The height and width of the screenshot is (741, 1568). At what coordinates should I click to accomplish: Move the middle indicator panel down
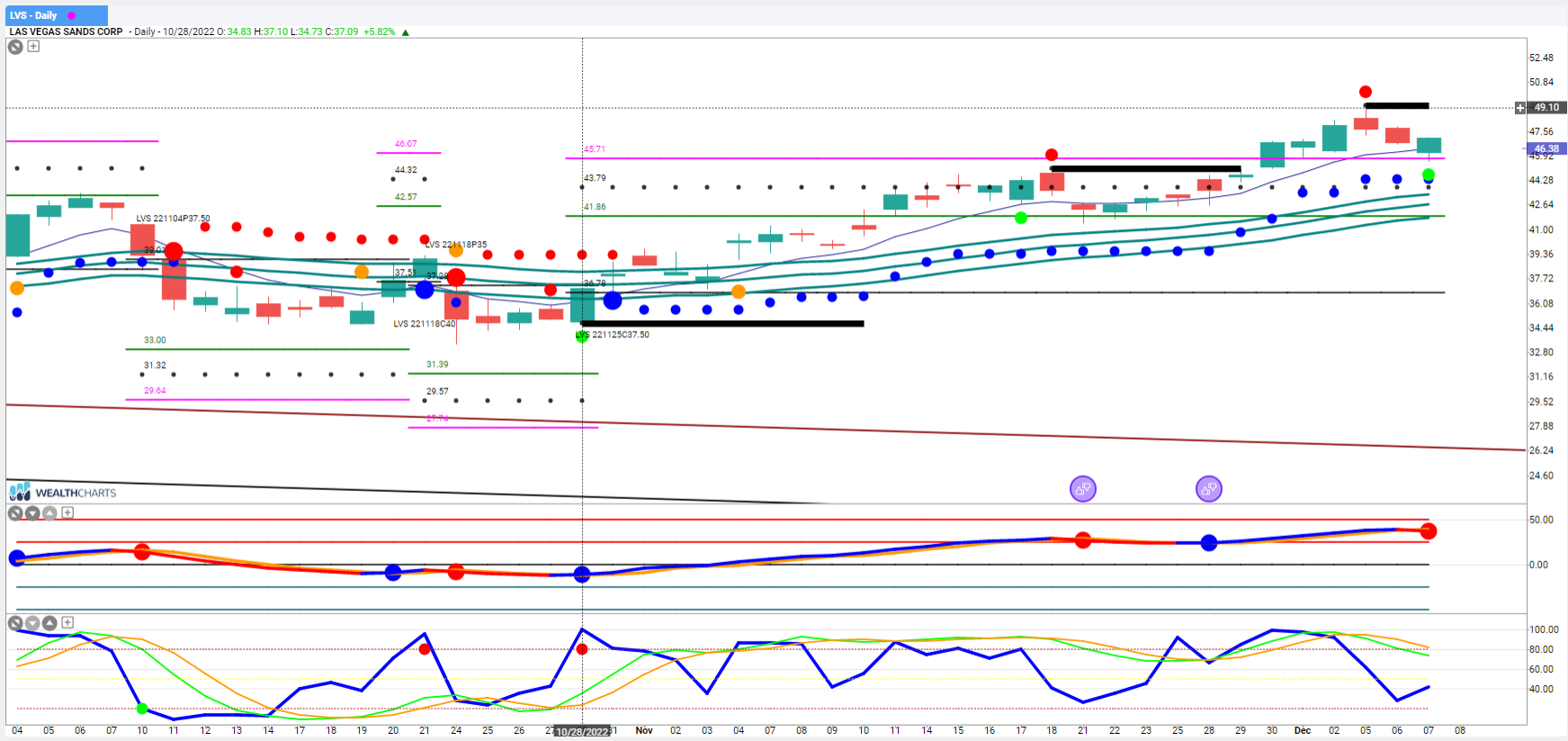click(x=32, y=513)
